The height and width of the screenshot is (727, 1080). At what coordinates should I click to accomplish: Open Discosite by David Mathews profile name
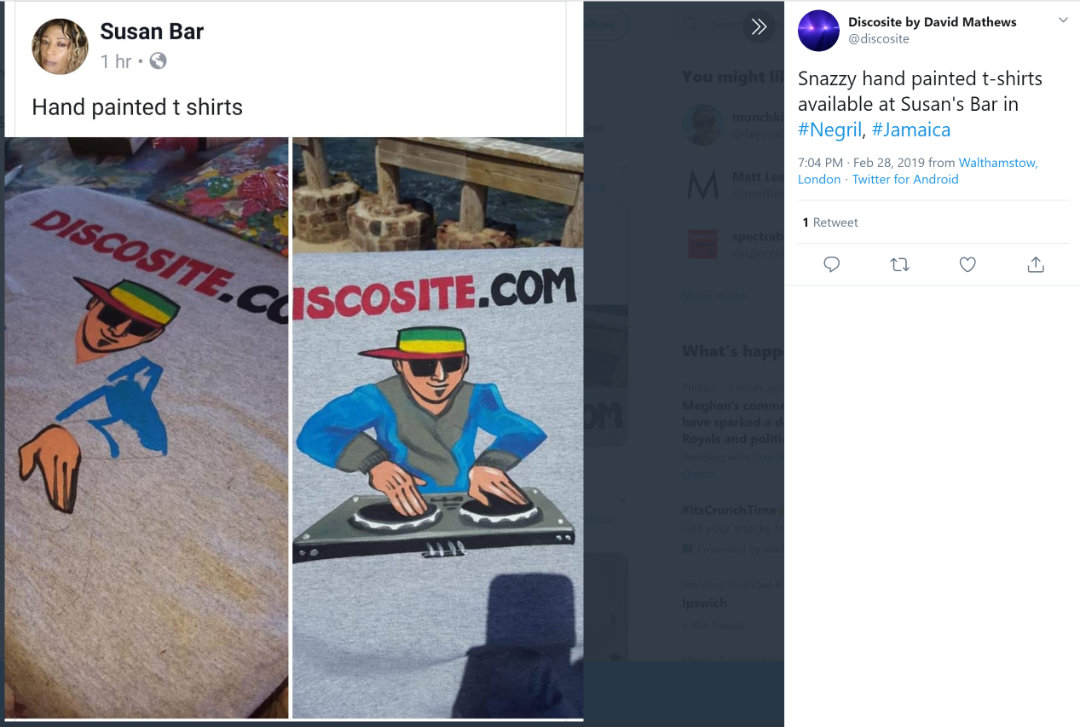(x=931, y=22)
